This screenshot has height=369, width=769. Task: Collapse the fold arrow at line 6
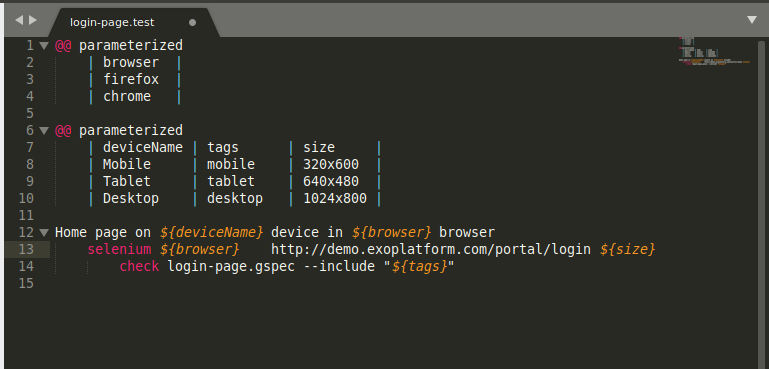(x=44, y=131)
